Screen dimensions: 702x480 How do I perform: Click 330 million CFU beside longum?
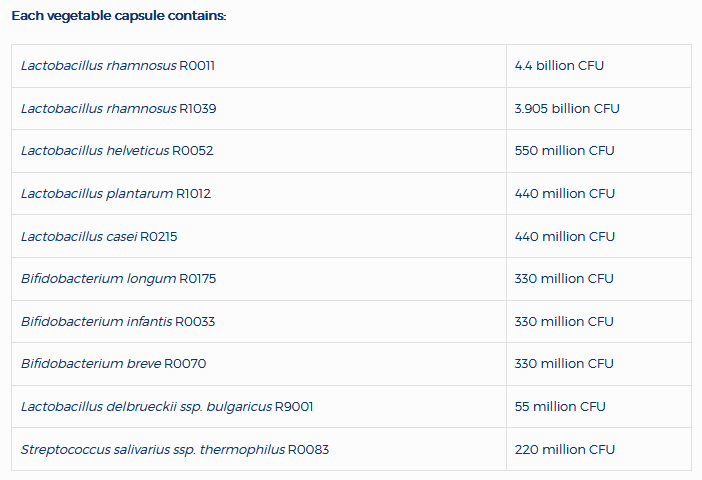(564, 279)
